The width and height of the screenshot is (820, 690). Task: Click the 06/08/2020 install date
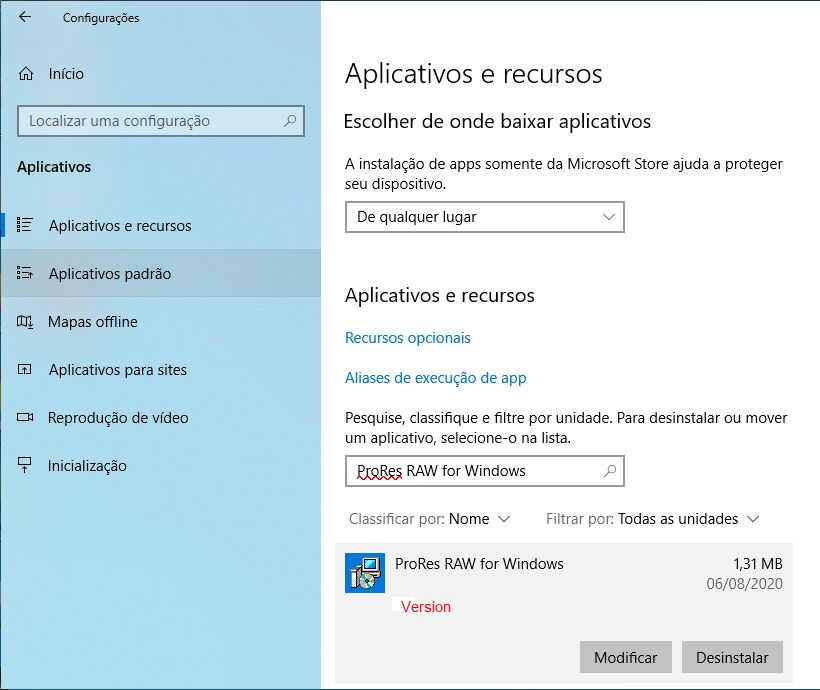coord(744,584)
